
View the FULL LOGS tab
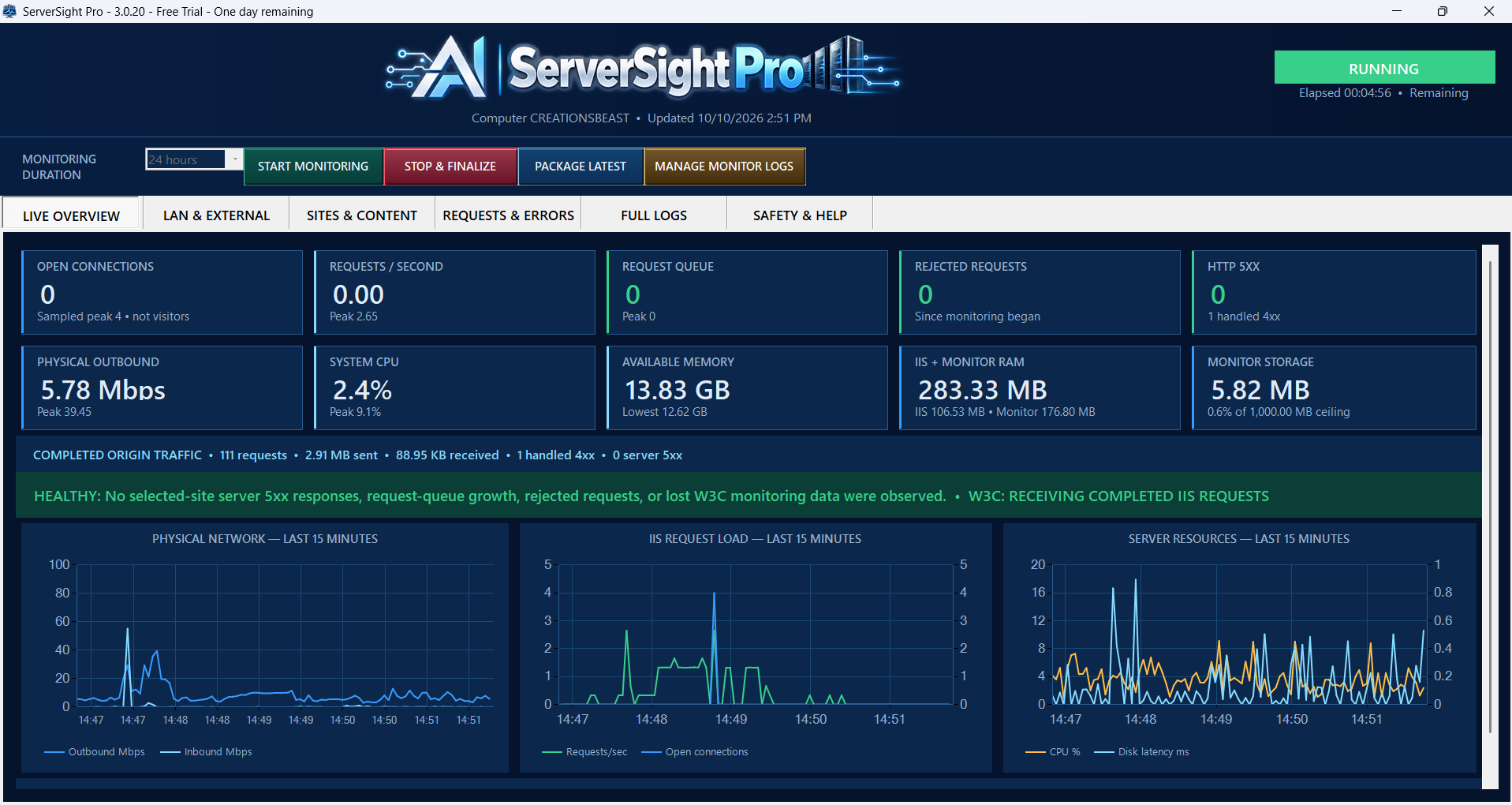tap(654, 215)
